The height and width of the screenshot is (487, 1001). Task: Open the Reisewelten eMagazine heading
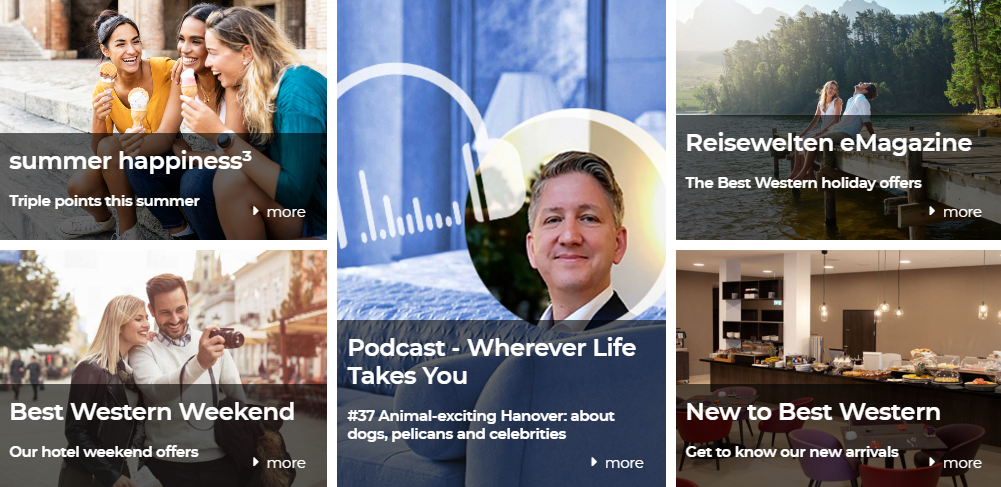pyautogui.click(x=829, y=142)
